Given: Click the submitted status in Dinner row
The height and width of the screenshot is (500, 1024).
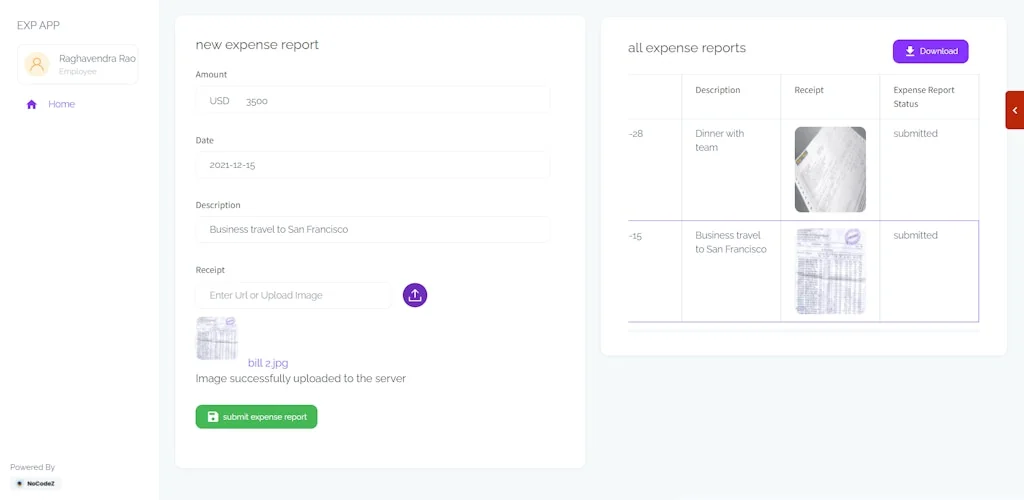Looking at the screenshot, I should (x=915, y=133).
